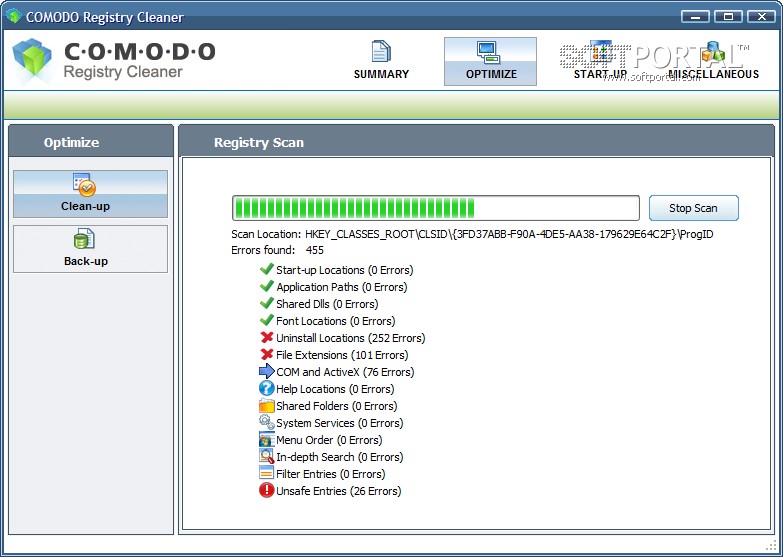Click the Menu Order icon
This screenshot has width=783, height=557.
click(x=267, y=439)
